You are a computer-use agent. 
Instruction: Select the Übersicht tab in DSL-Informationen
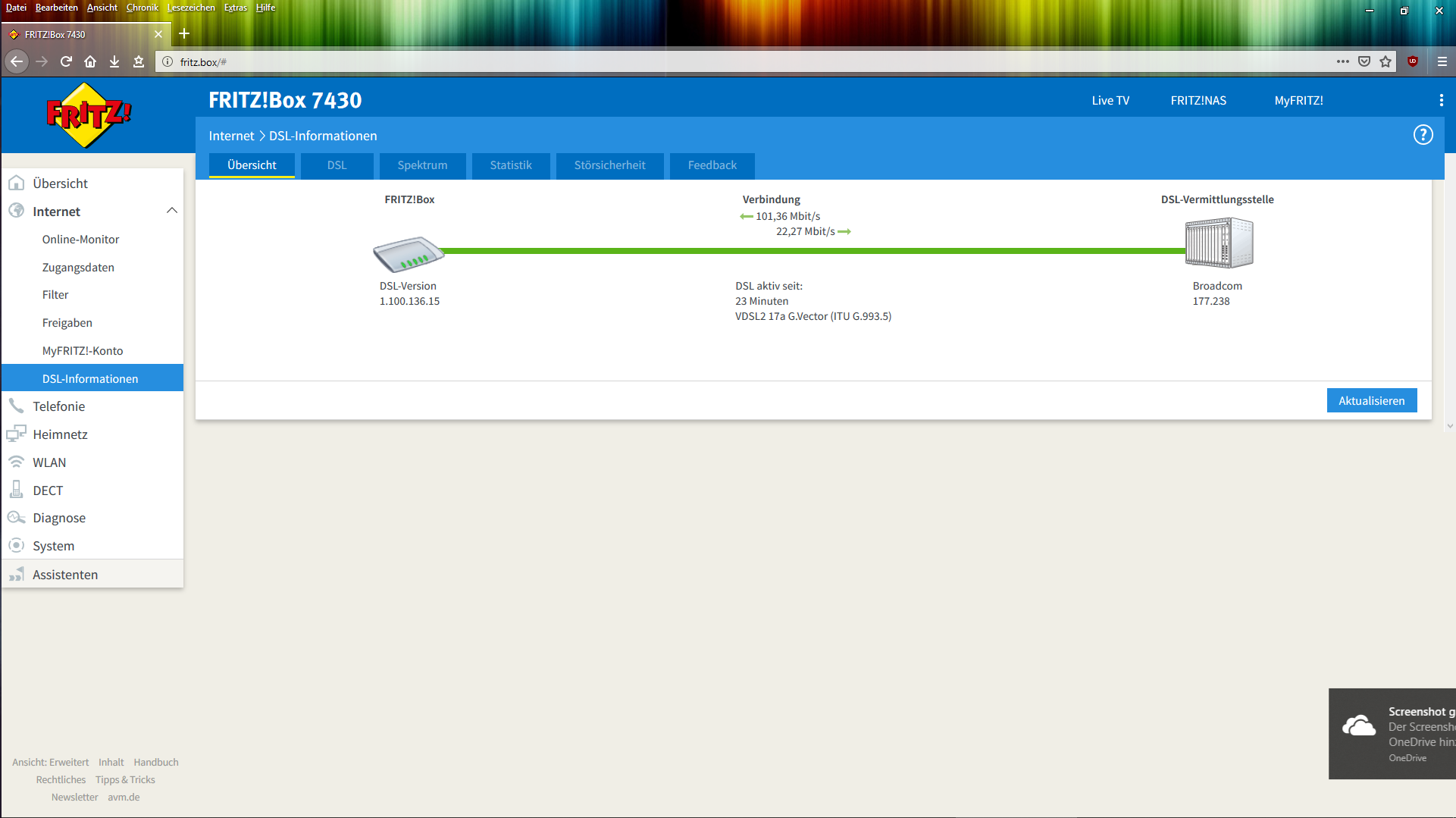coord(252,165)
